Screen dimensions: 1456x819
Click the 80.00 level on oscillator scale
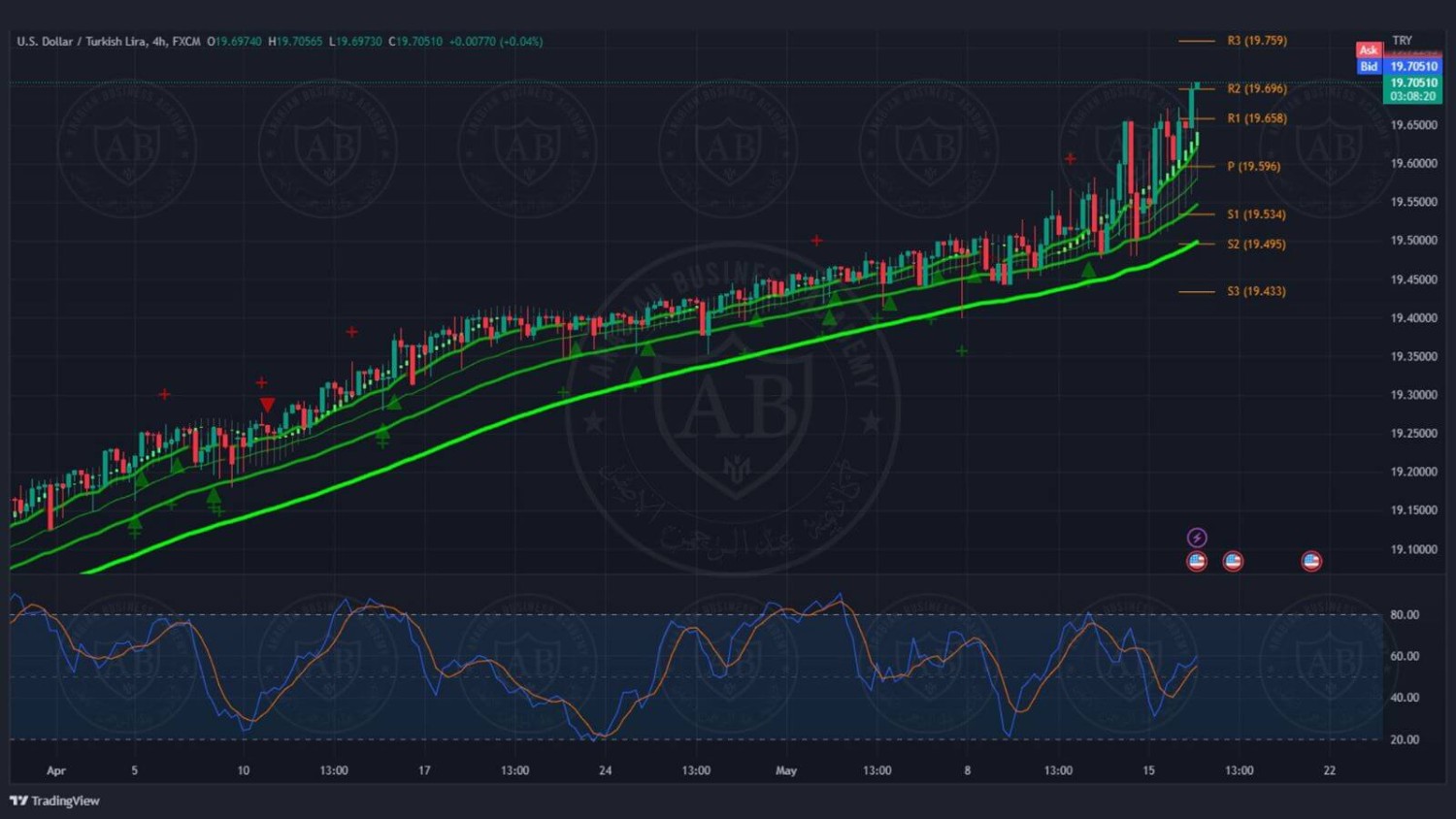point(1404,614)
